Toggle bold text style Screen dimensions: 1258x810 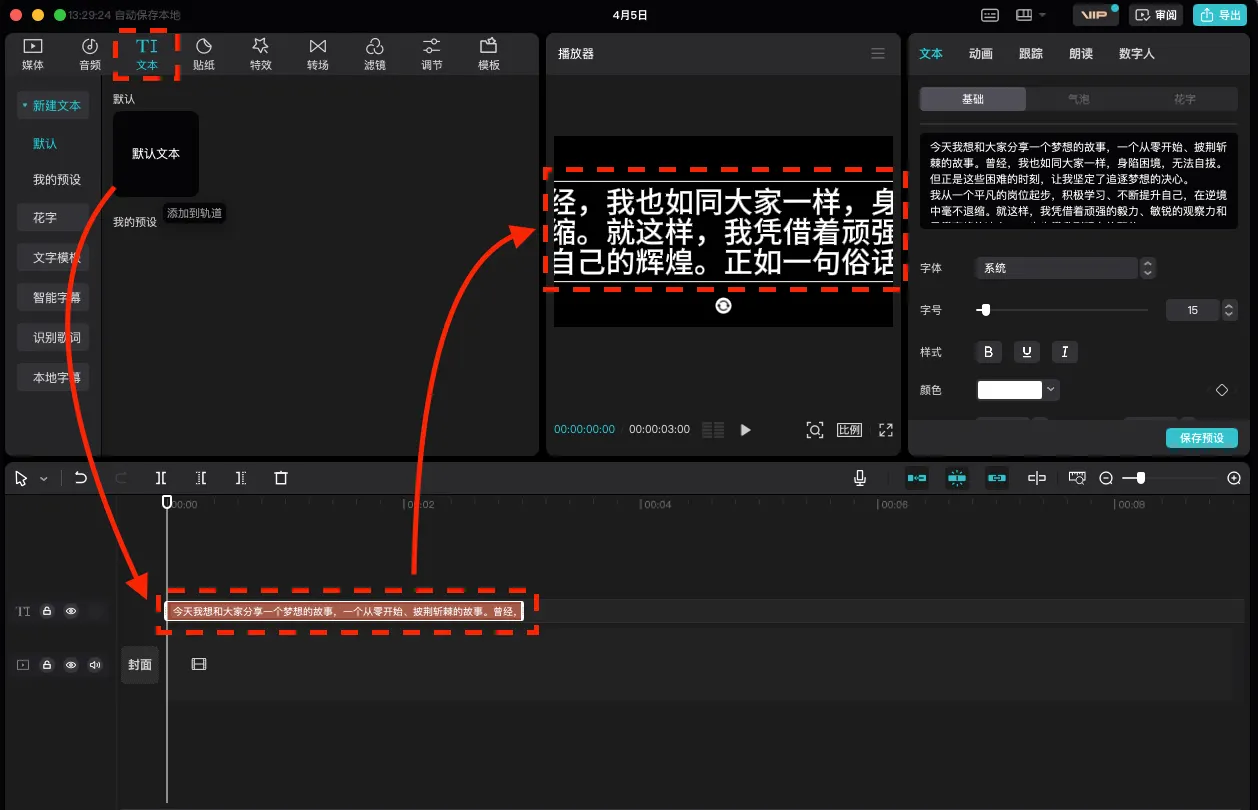(989, 352)
